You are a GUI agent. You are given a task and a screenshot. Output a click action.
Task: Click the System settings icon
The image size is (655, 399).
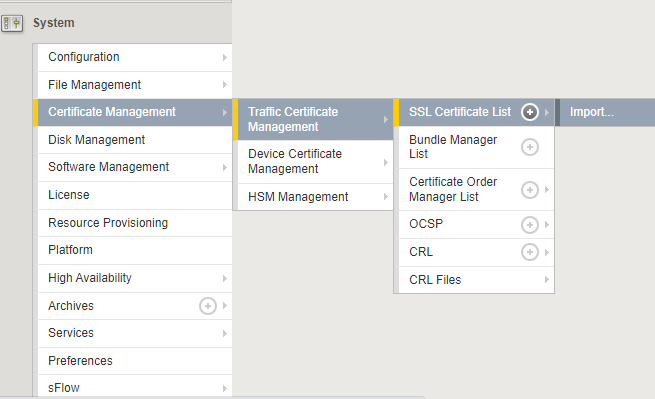[12, 23]
